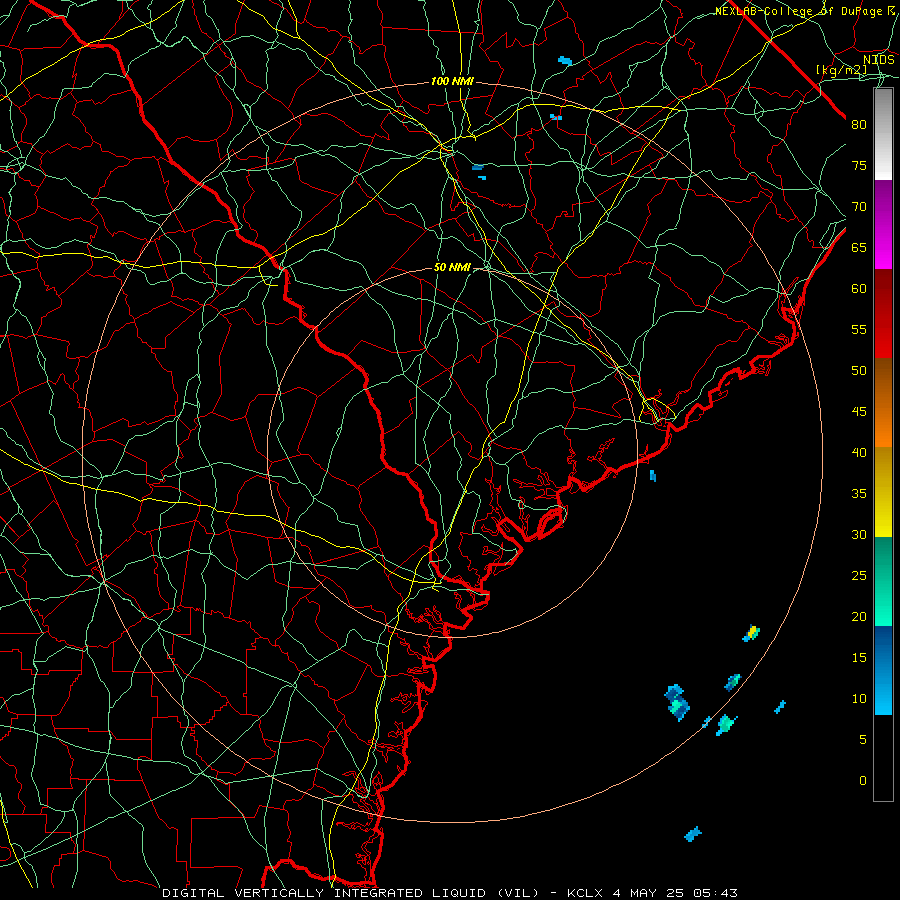Screen dimensions: 900x900
Task: Click the scale value 80 label
Action: (x=859, y=125)
